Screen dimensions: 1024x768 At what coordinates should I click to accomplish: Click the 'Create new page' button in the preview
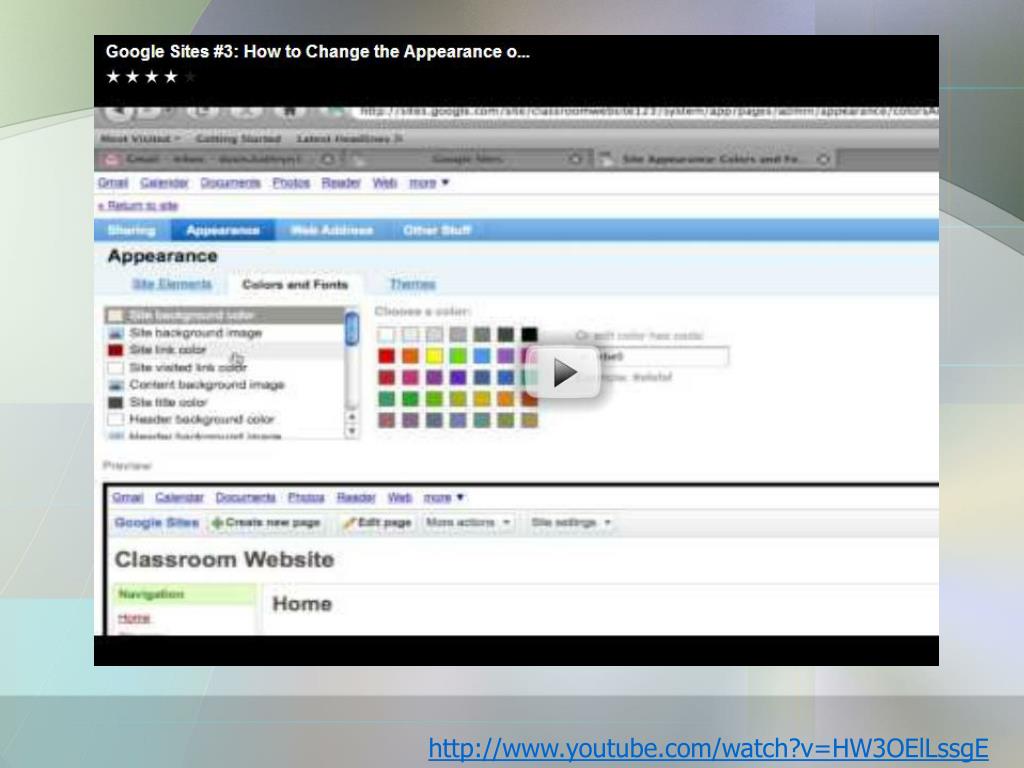click(x=266, y=522)
